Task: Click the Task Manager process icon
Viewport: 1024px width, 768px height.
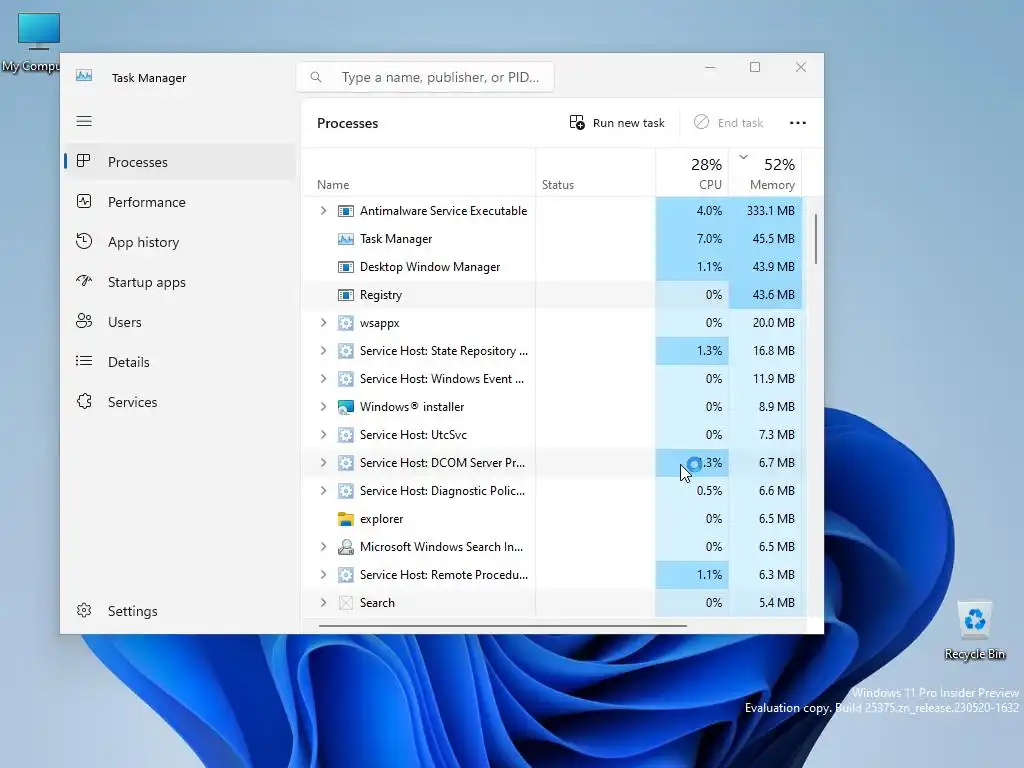Action: [x=345, y=239]
